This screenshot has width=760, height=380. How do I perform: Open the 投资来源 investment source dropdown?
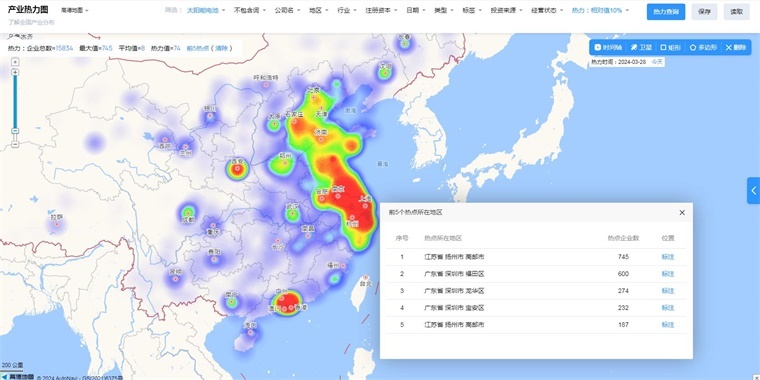click(506, 10)
